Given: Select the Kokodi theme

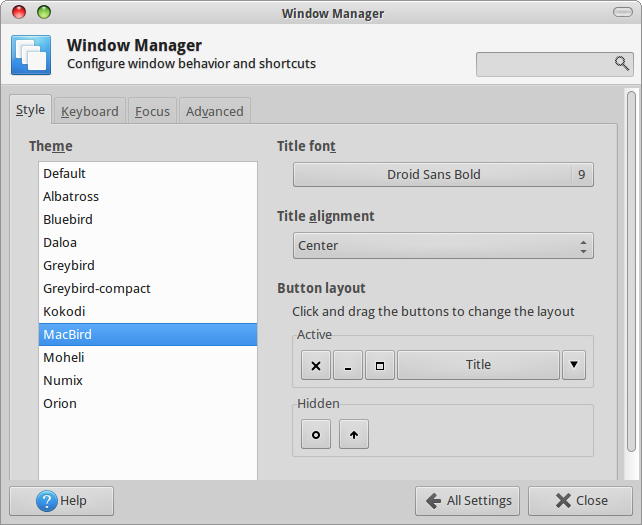Looking at the screenshot, I should tap(148, 311).
